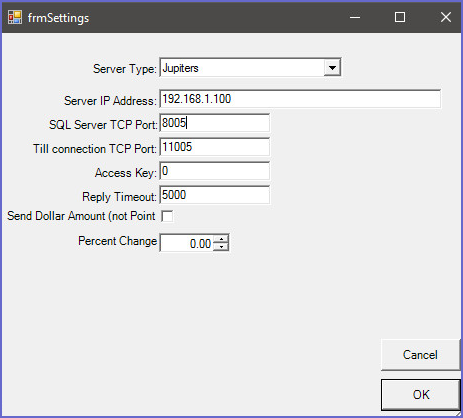Close the frmSettings window
This screenshot has width=463, height=418.
[446, 17]
